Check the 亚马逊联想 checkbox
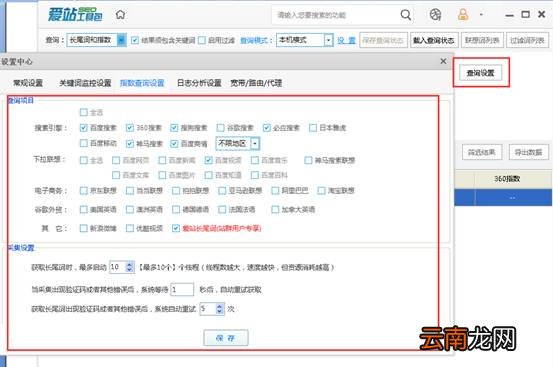The image size is (553, 367). coord(222,191)
